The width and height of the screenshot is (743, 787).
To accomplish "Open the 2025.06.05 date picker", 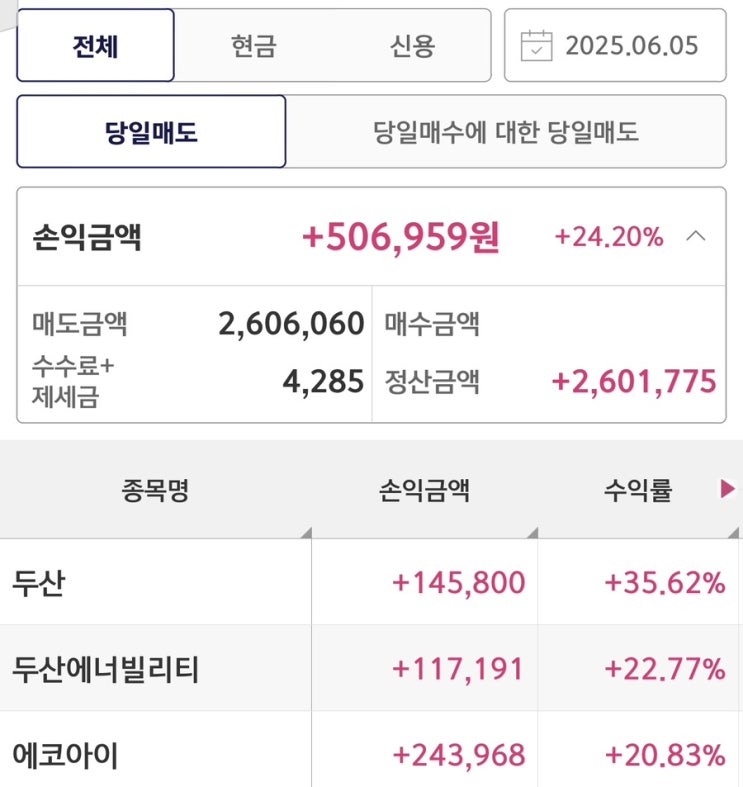I will coord(631,46).
